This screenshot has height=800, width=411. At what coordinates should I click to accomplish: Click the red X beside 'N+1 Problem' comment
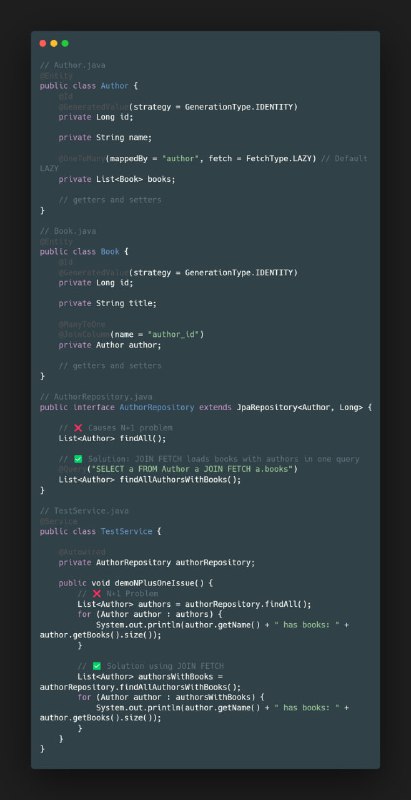tap(97, 593)
